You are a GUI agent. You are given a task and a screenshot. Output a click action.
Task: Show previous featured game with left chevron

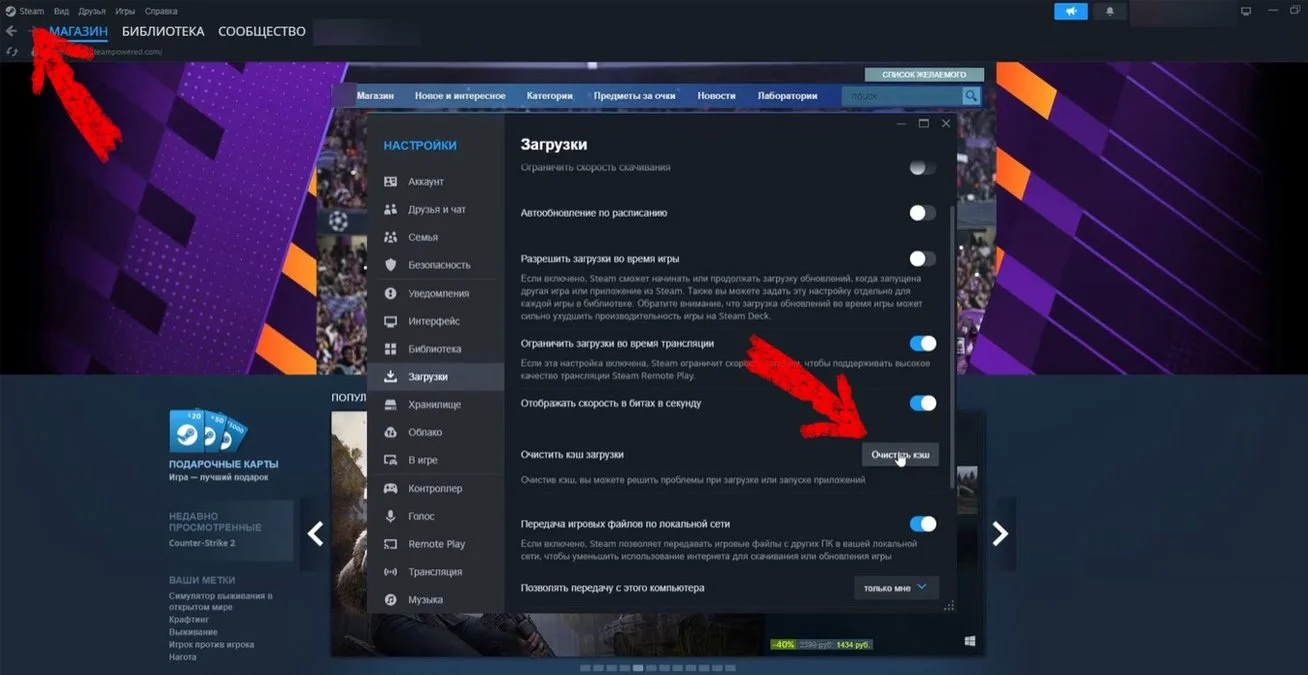(315, 534)
